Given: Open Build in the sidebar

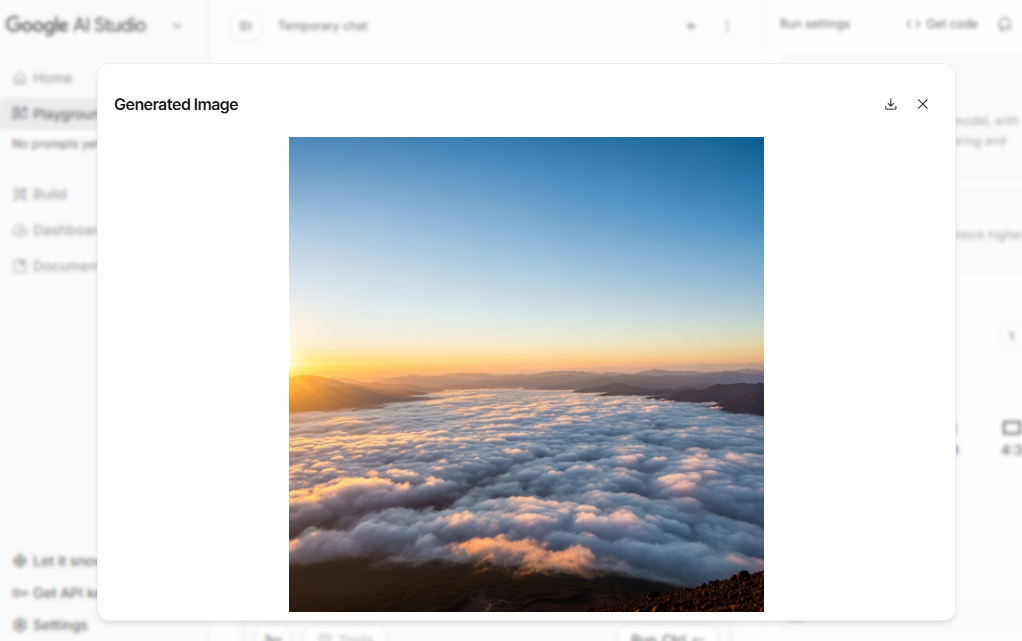Looking at the screenshot, I should (40, 194).
